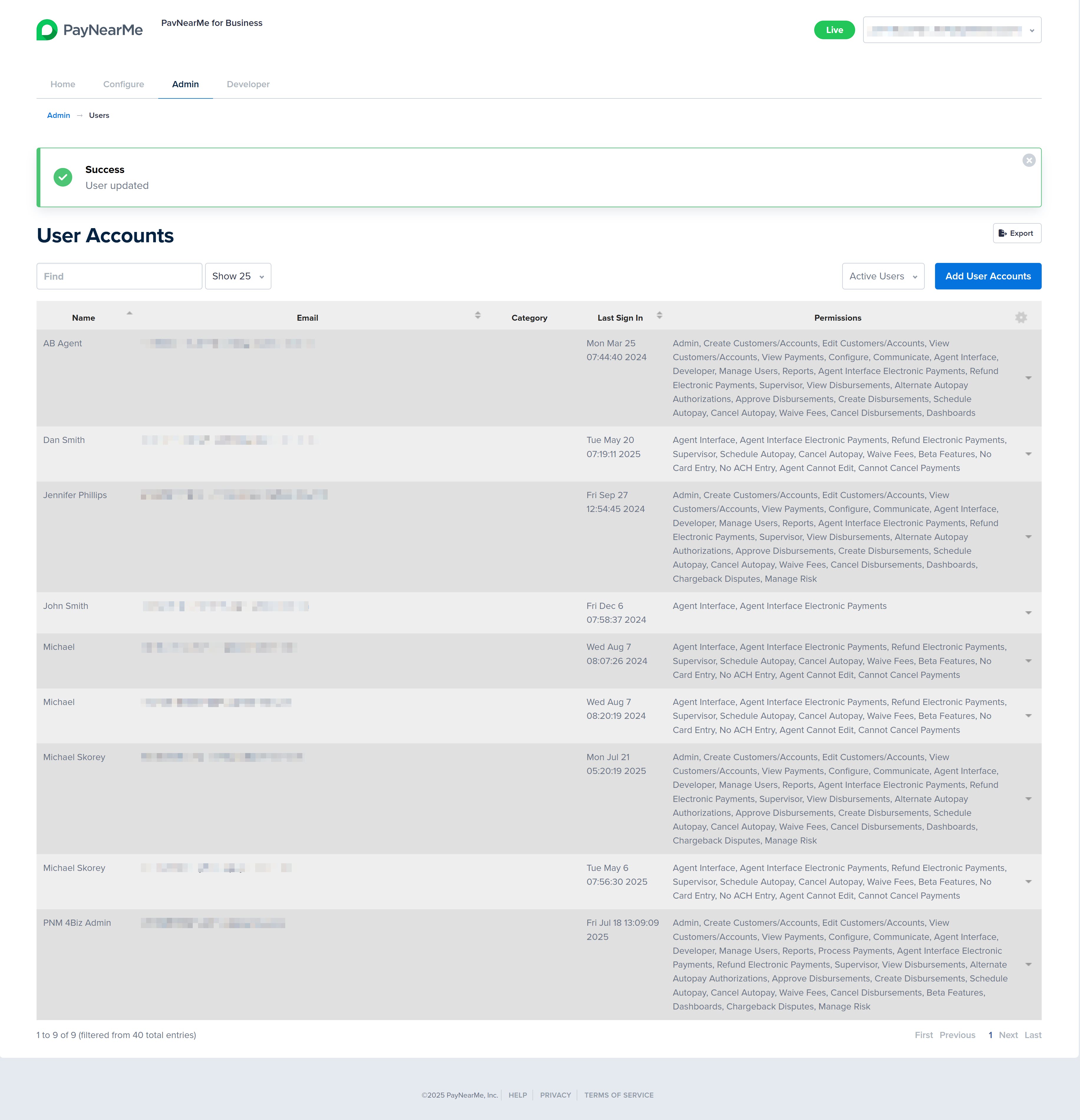Image resolution: width=1080 pixels, height=1120 pixels.
Task: Expand actions arrow for Jennifer Phillips row
Action: click(x=1028, y=537)
